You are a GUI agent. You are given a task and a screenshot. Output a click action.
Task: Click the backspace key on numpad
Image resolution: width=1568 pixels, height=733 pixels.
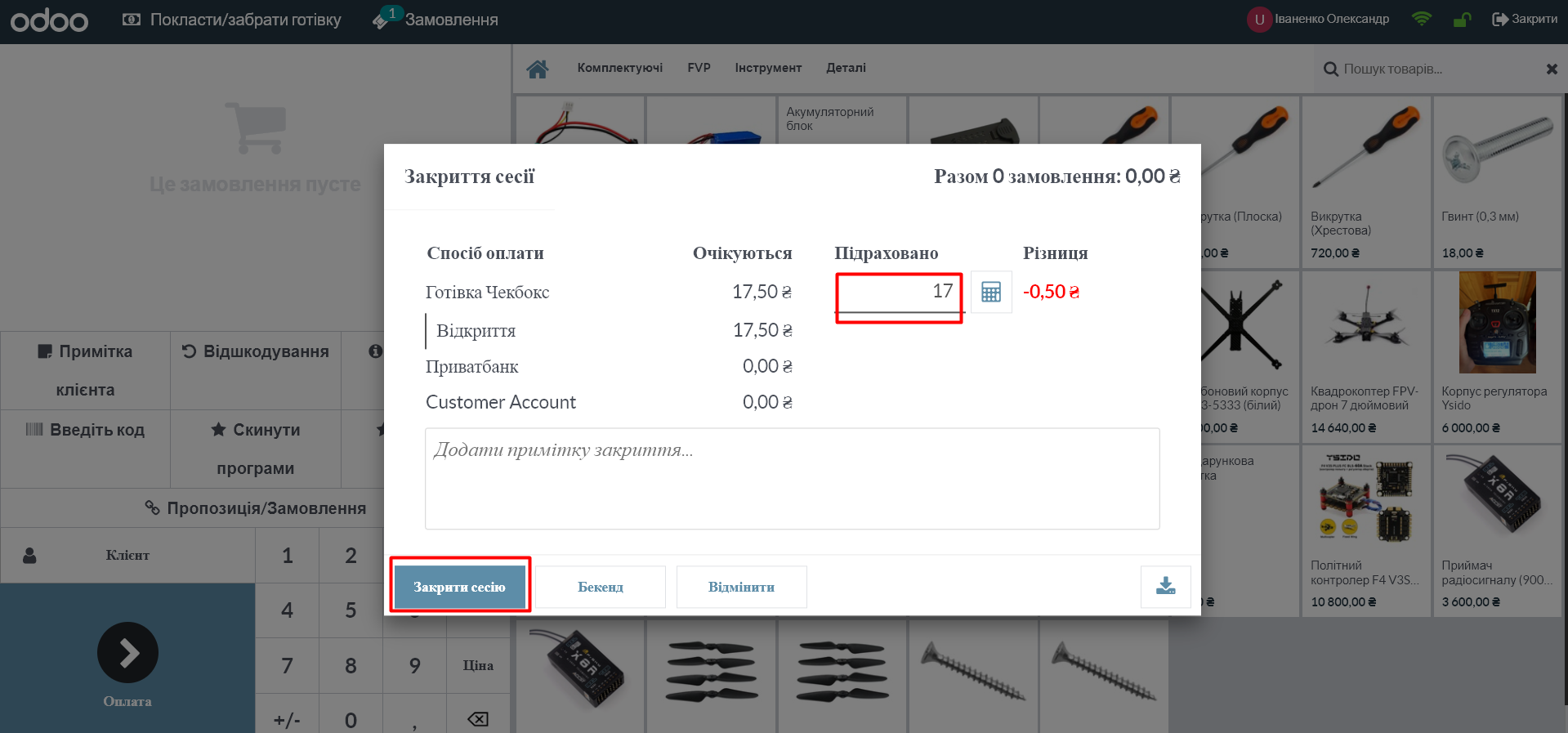tap(477, 719)
